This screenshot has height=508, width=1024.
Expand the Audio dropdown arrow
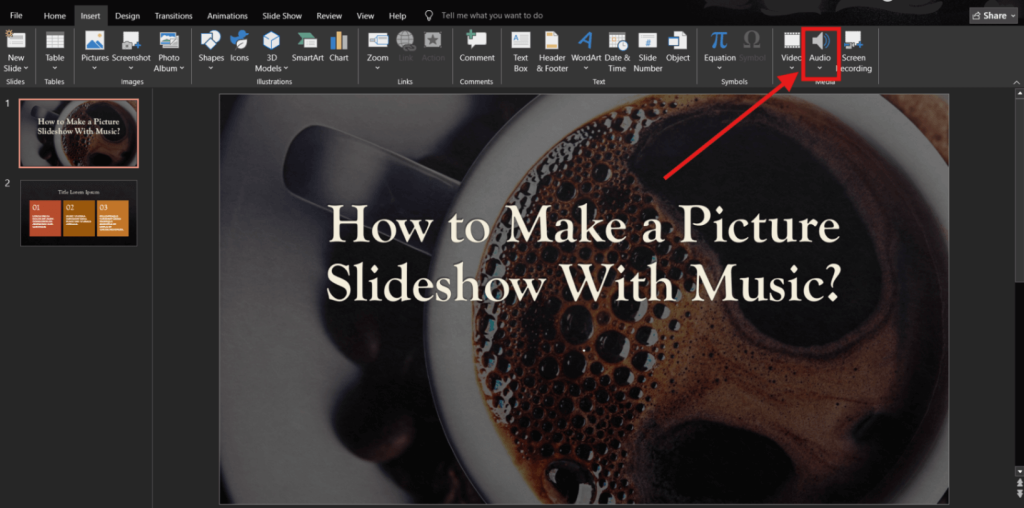point(820,68)
